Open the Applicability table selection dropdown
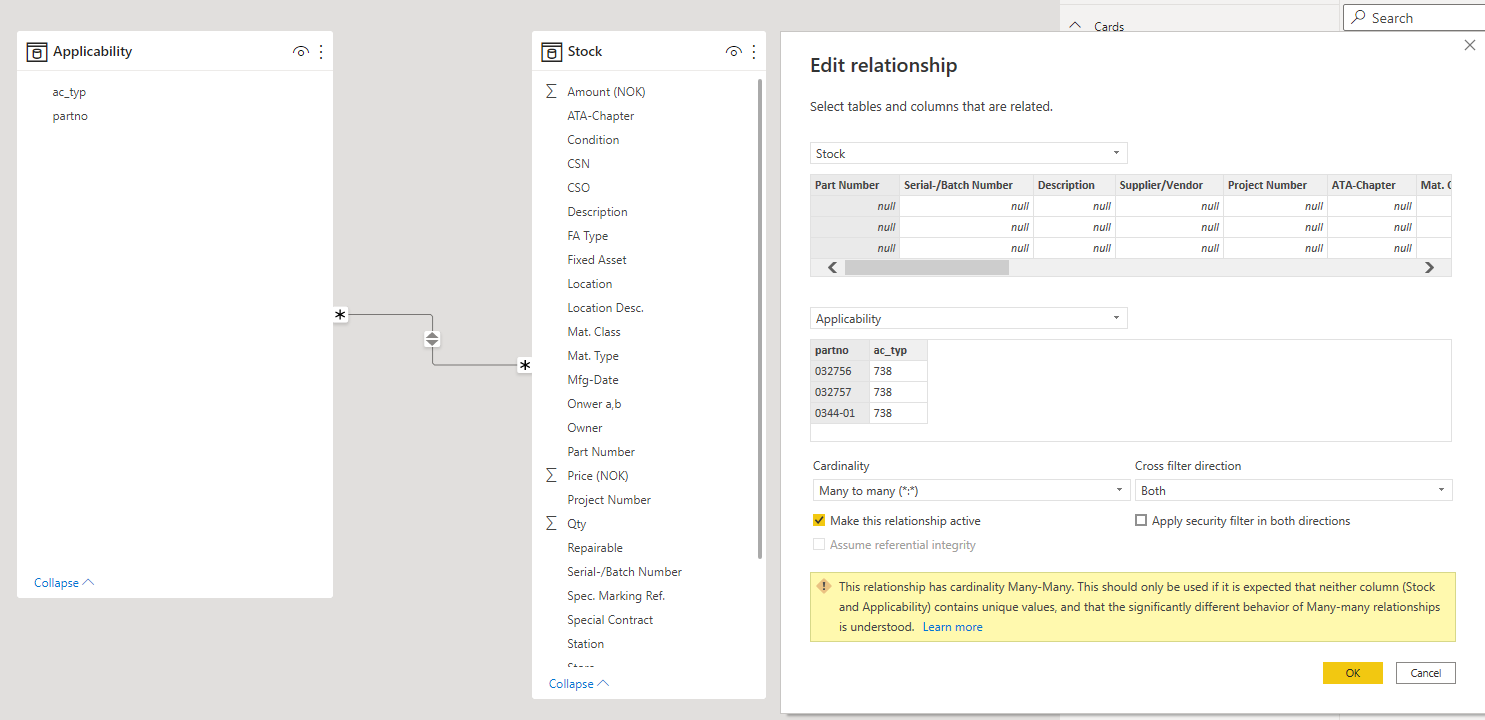Image resolution: width=1485 pixels, height=720 pixels. [x=968, y=318]
